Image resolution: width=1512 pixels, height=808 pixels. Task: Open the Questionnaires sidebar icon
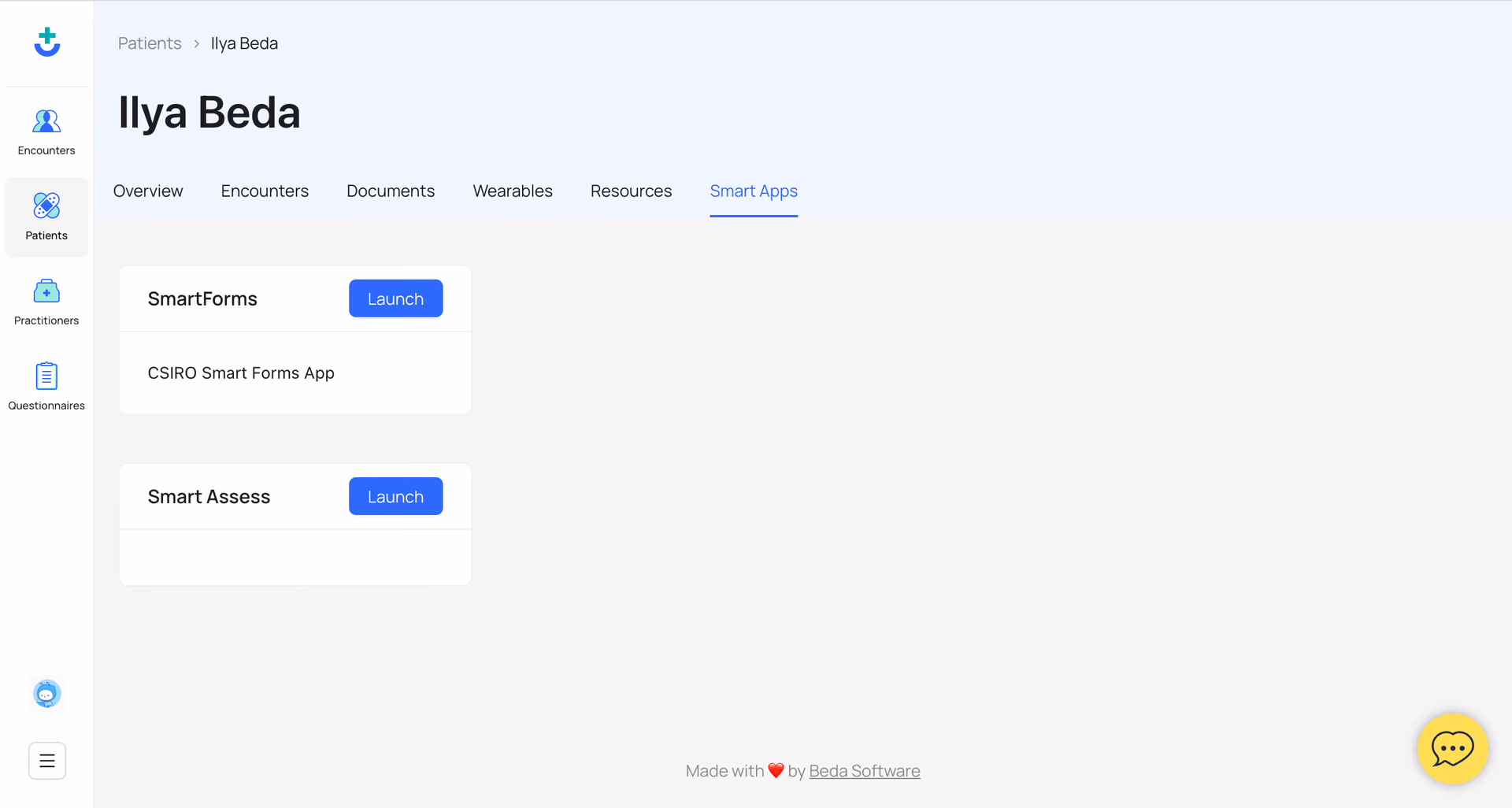pos(46,386)
